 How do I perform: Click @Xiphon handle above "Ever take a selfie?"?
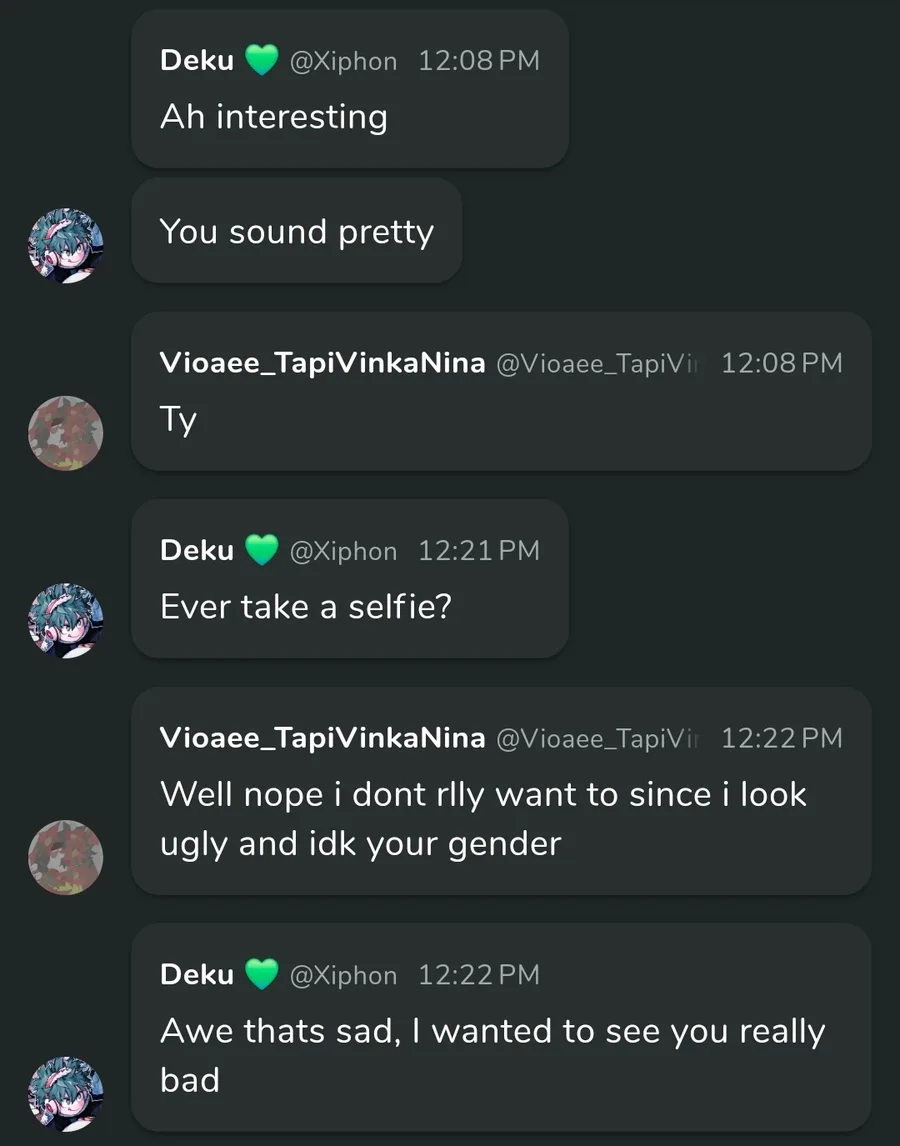343,551
